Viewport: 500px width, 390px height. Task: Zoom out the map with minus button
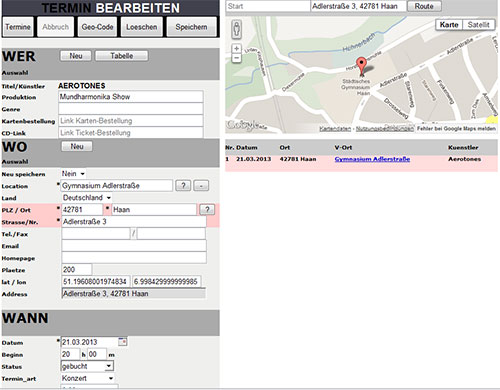pos(236,58)
